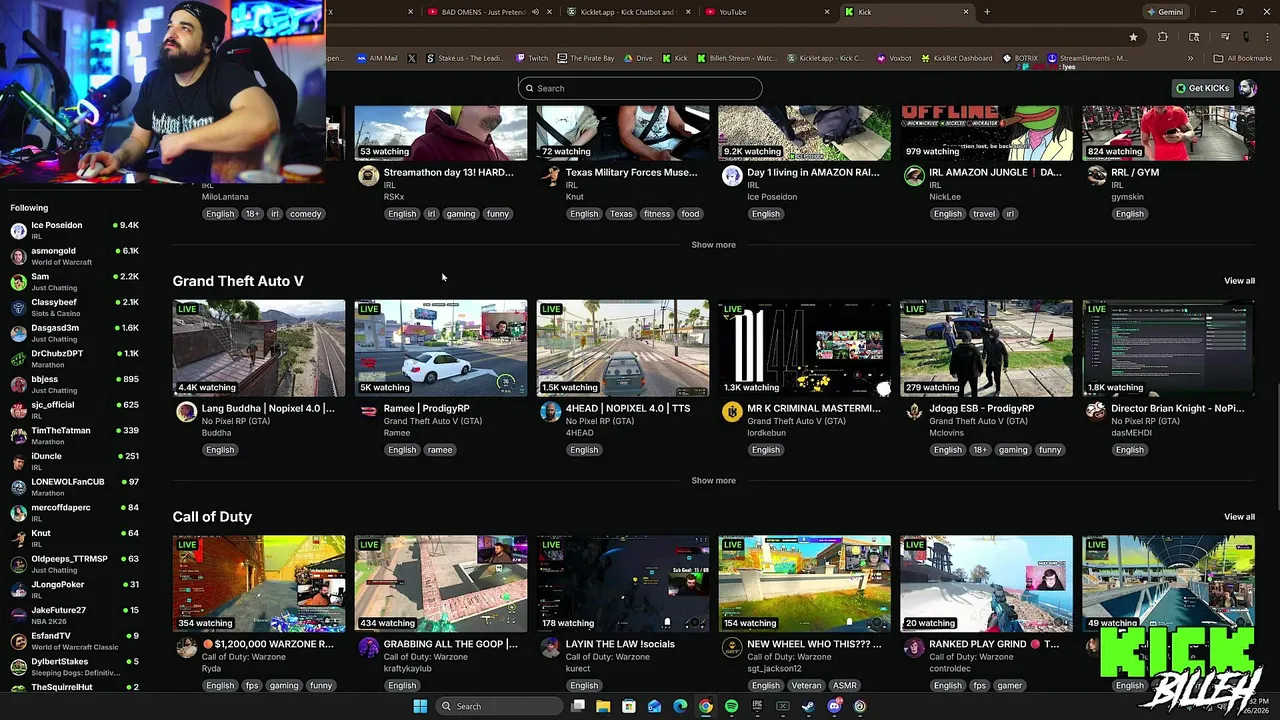The image size is (1280, 720).
Task: Show more IRL streams
Action: [713, 245]
